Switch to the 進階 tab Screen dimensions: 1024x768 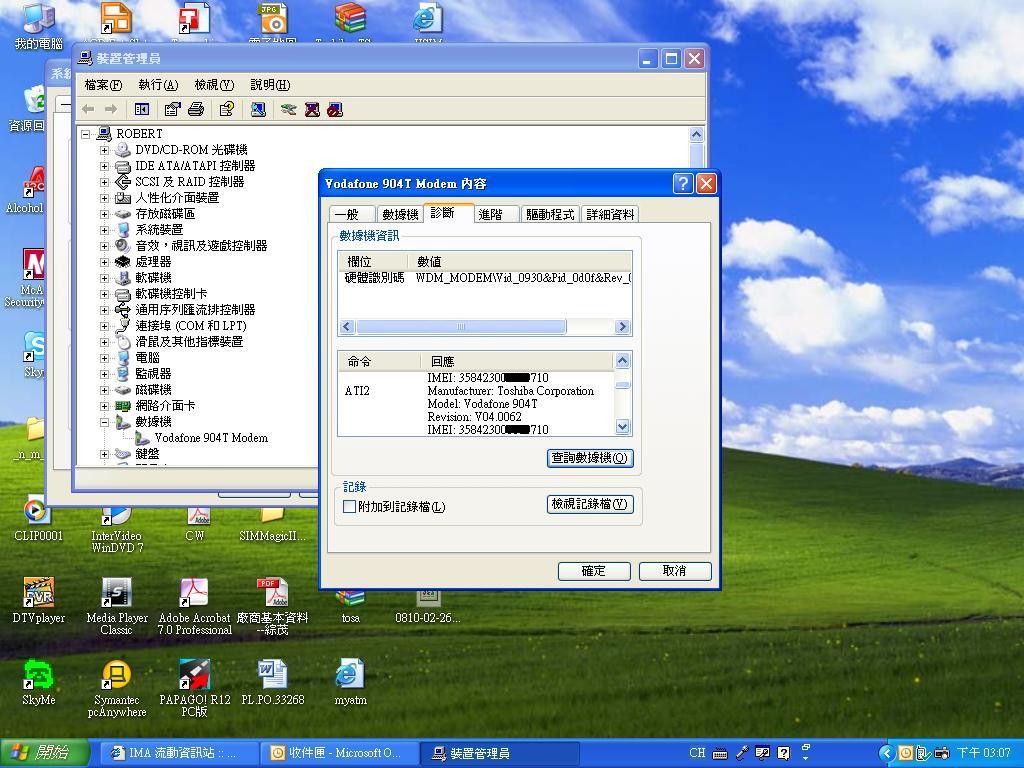pos(490,214)
